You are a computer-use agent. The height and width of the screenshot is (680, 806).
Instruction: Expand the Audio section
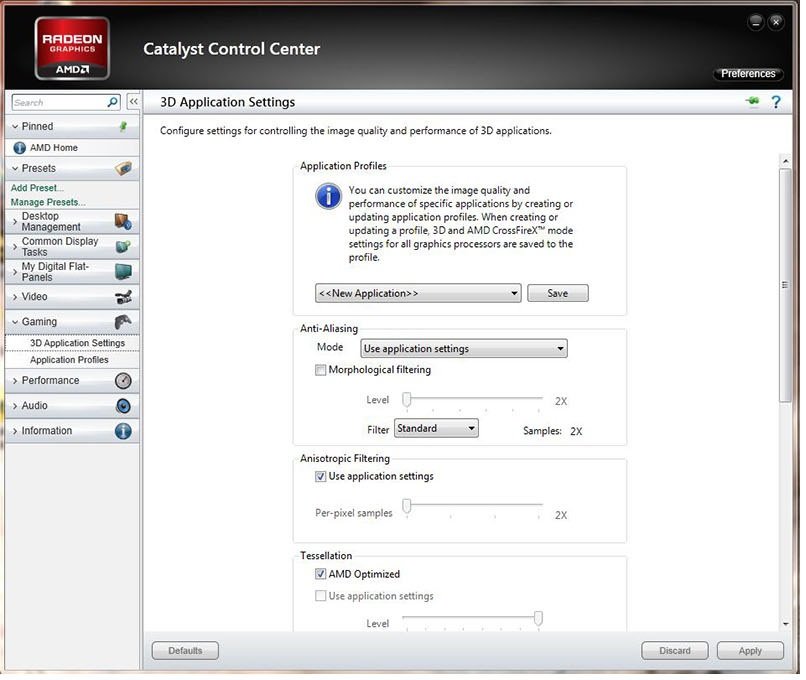click(x=15, y=406)
